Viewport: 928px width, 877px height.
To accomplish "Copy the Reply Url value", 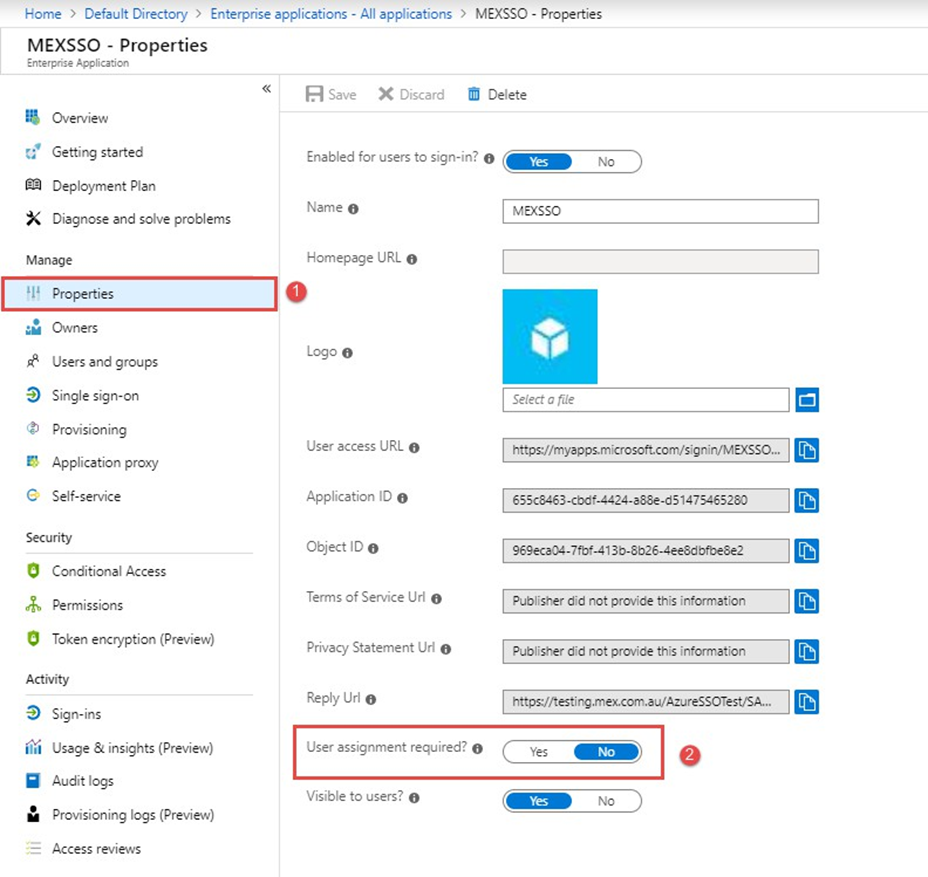I will click(807, 701).
